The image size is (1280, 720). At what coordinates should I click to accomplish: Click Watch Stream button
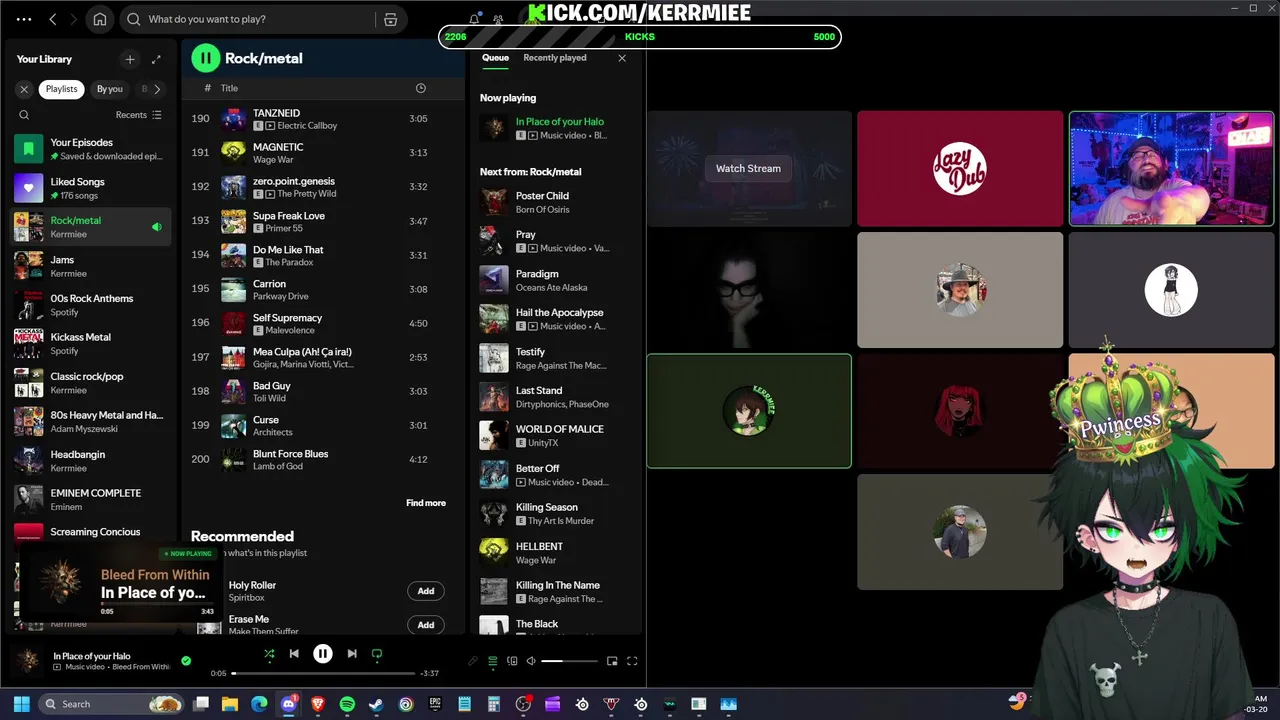(748, 168)
